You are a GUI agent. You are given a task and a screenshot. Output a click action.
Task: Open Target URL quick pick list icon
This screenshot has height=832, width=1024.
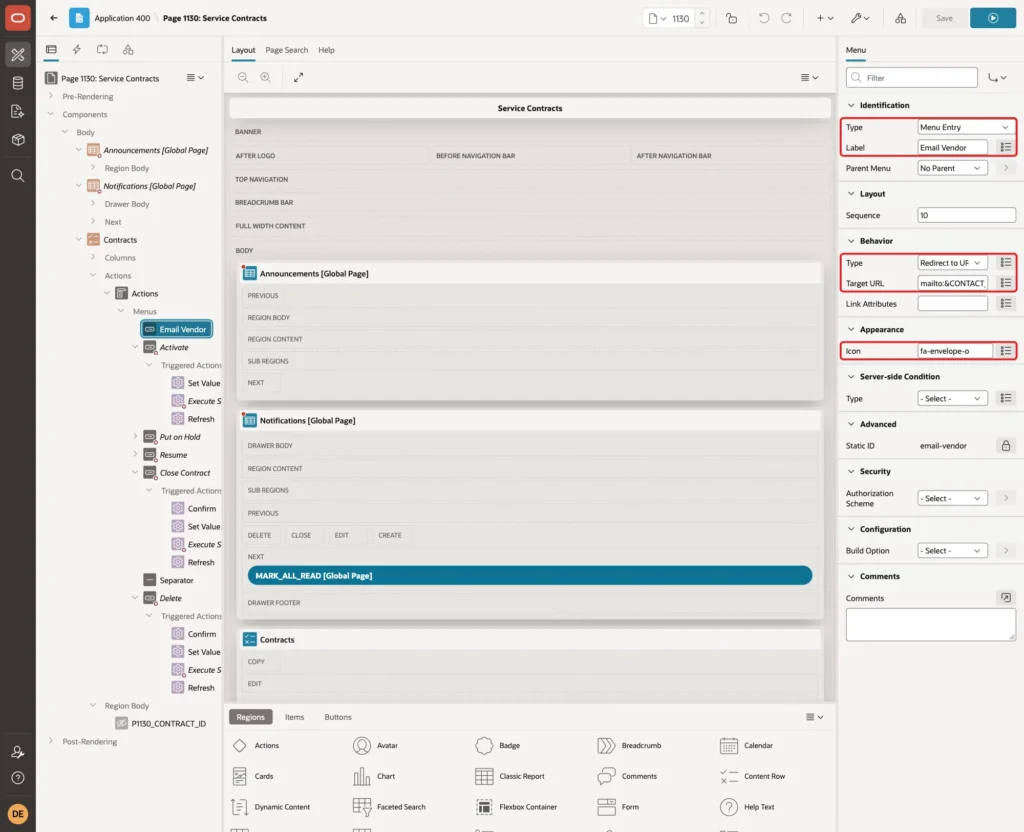1006,283
